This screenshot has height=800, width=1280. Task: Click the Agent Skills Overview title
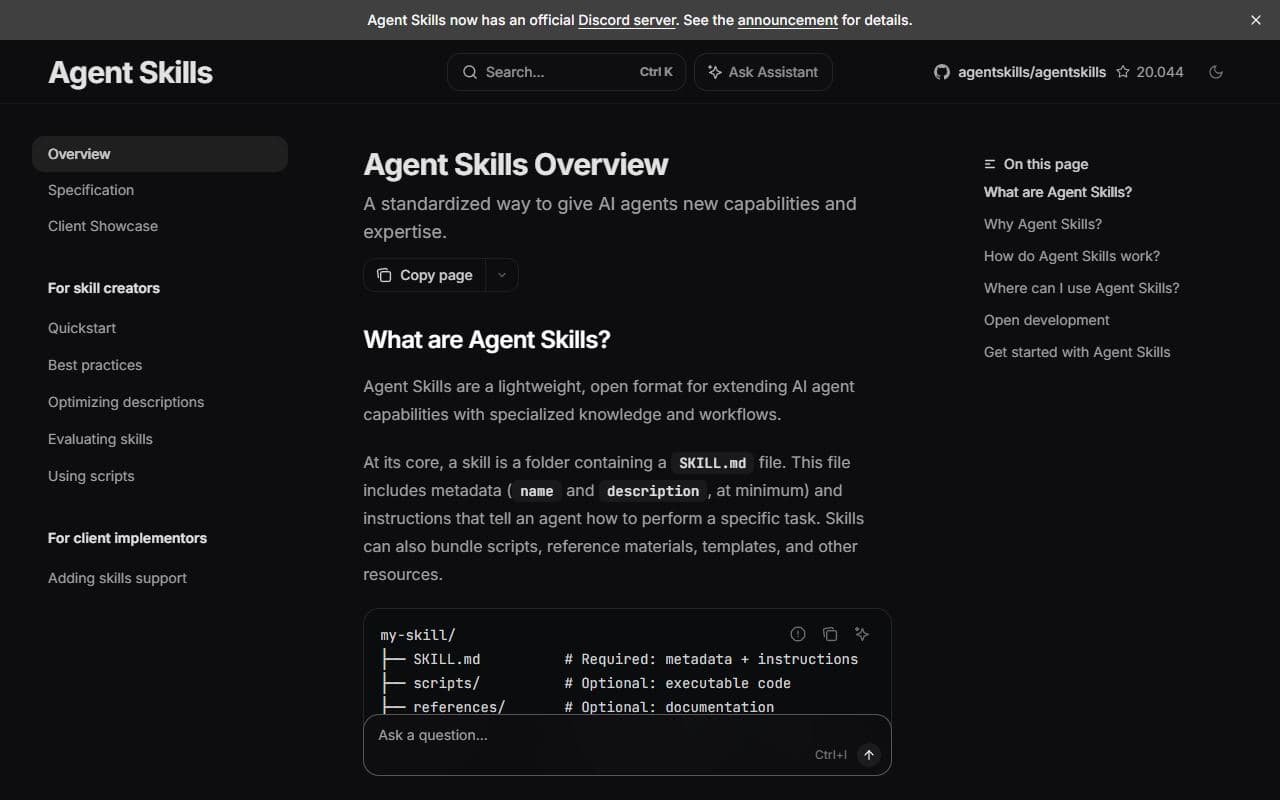tap(516, 164)
